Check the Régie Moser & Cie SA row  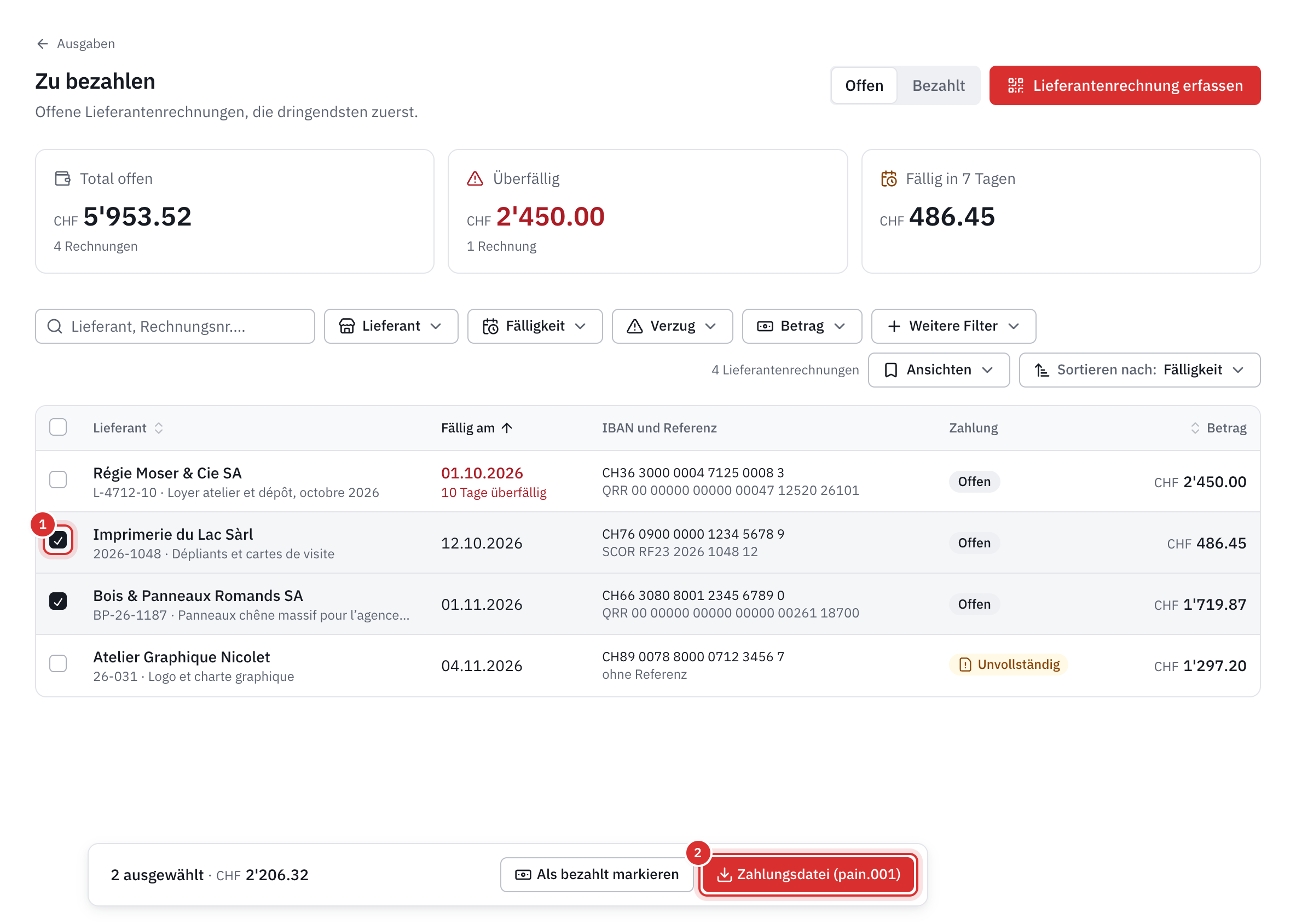point(58,480)
